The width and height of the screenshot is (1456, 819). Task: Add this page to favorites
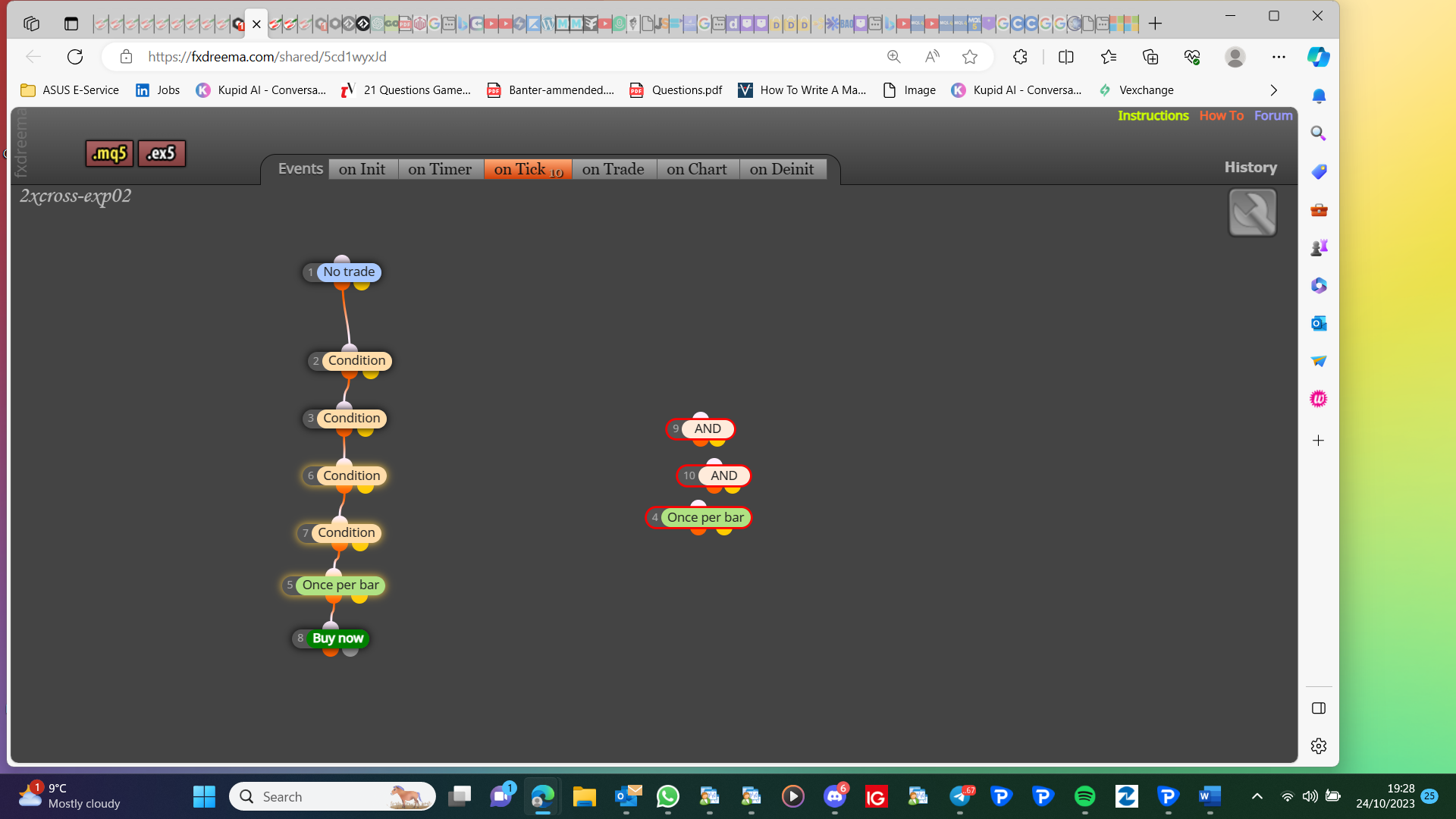pos(969,57)
